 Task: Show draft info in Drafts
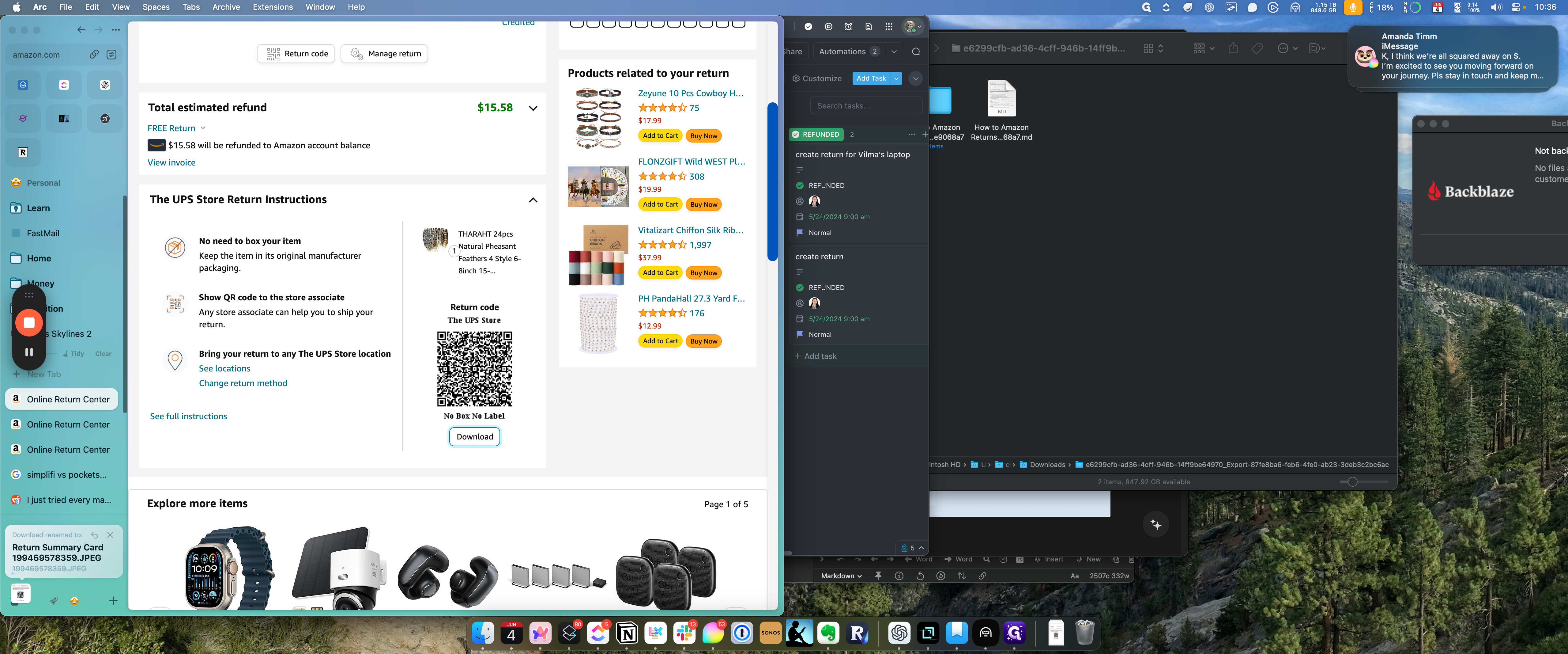point(899,576)
